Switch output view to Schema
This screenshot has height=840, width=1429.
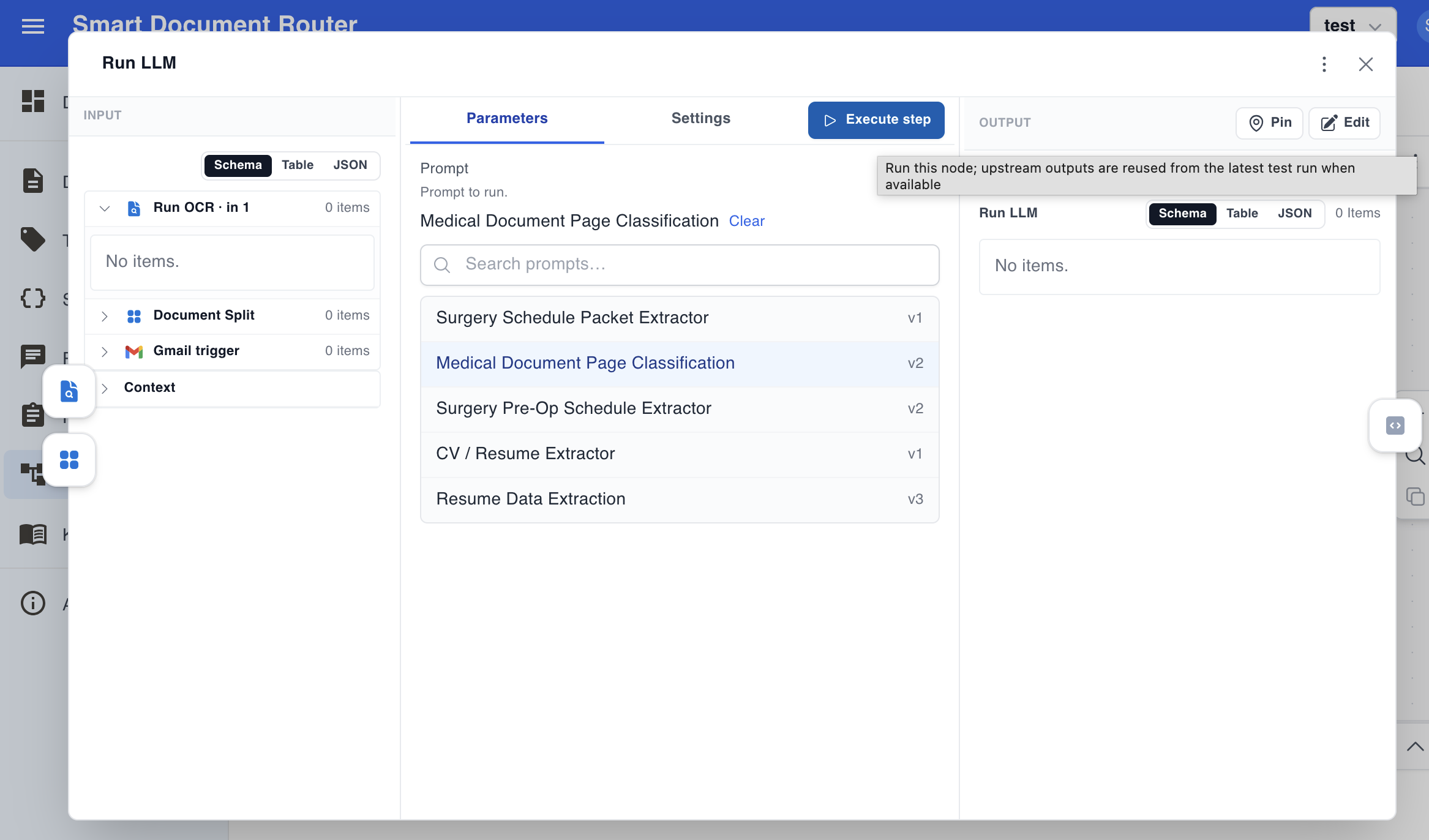click(1182, 214)
